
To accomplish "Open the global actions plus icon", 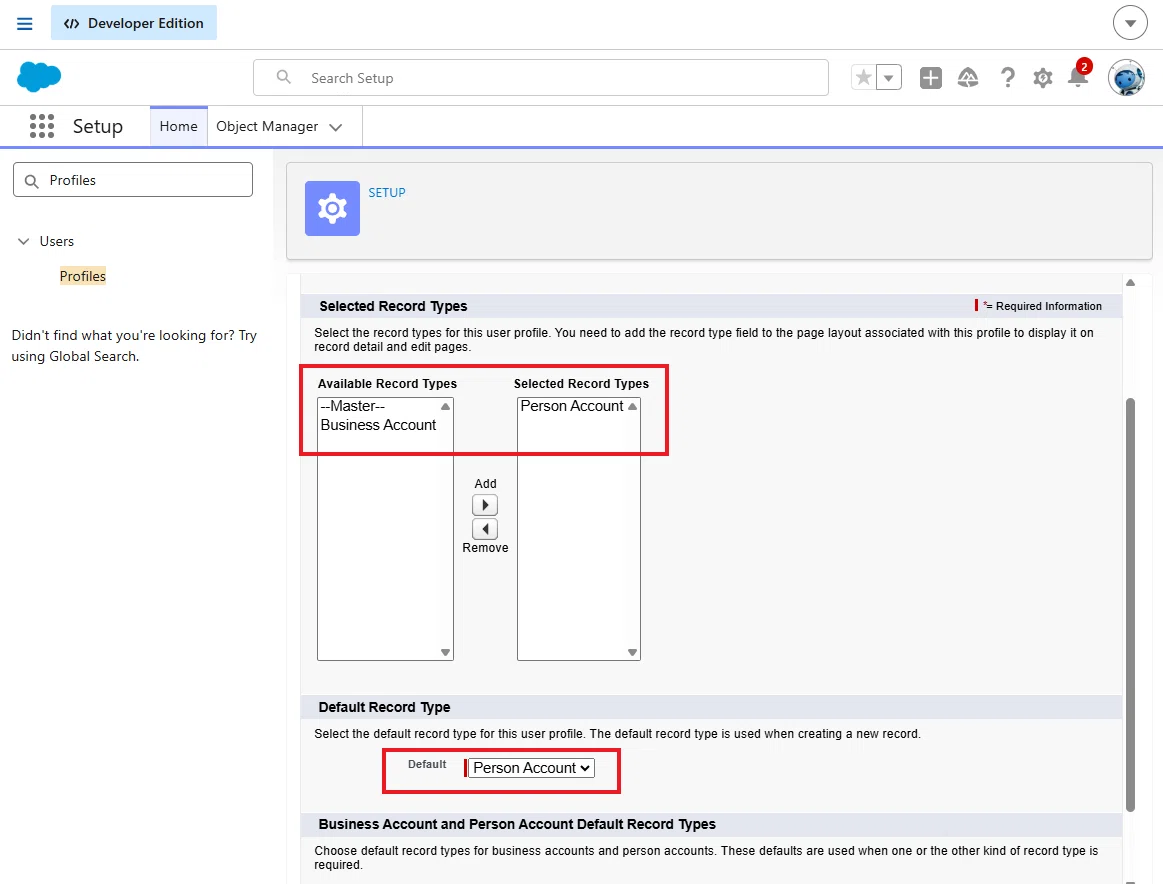I will (930, 77).
